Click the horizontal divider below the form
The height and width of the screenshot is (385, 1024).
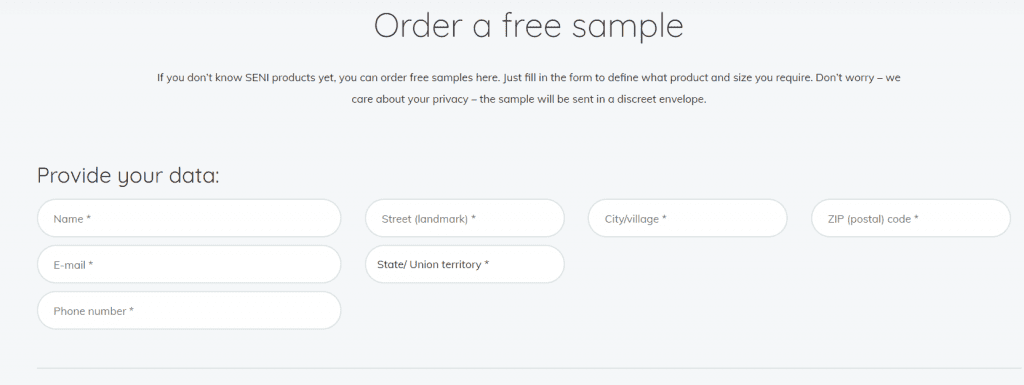pos(530,368)
